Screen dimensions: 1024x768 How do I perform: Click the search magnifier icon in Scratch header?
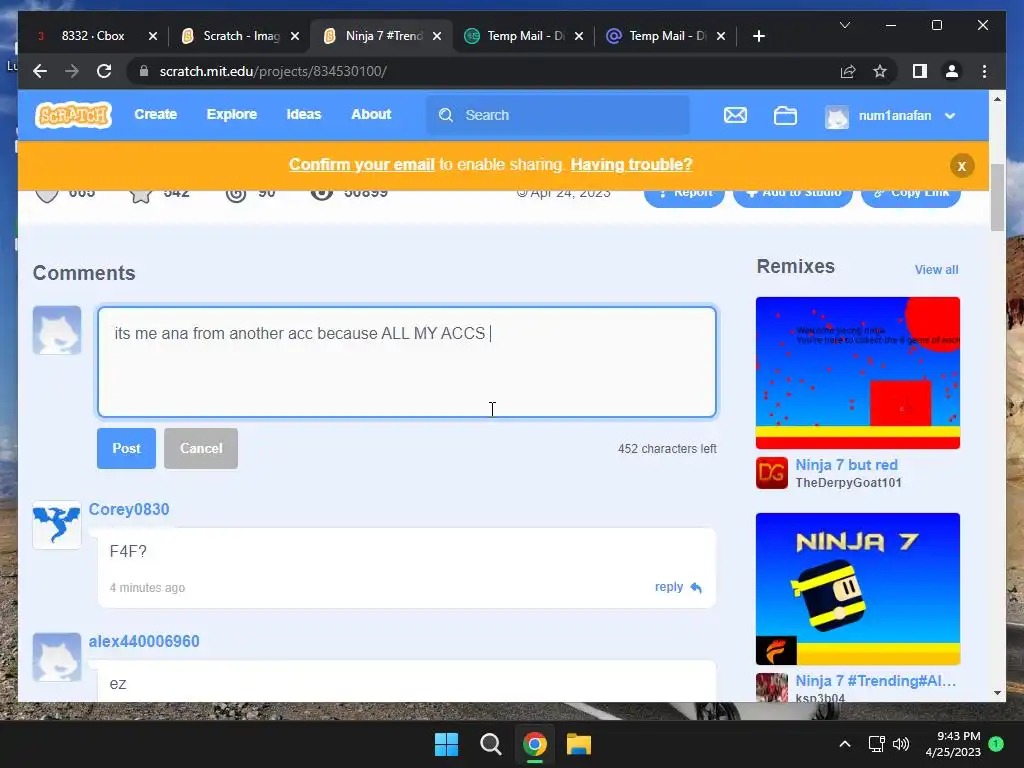(446, 115)
